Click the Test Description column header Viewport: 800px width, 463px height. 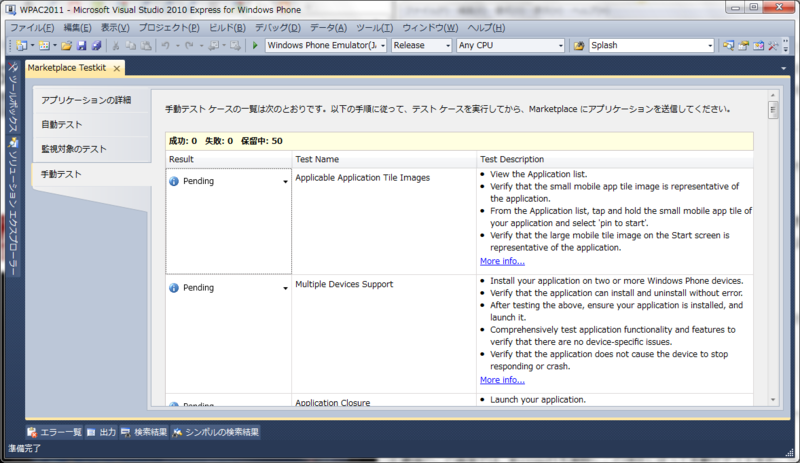pyautogui.click(x=615, y=159)
